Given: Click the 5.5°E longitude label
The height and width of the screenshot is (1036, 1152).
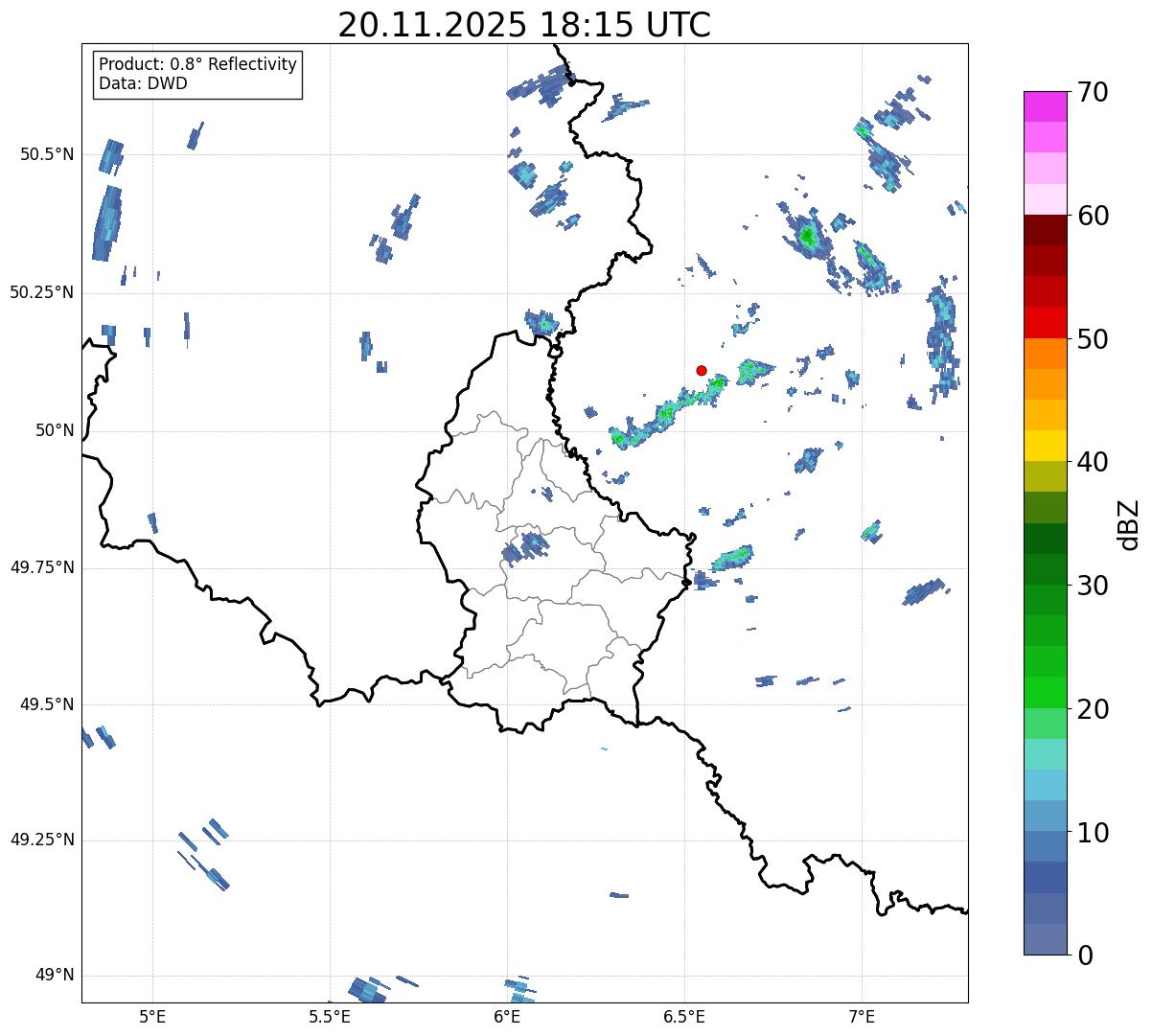Looking at the screenshot, I should (330, 1016).
